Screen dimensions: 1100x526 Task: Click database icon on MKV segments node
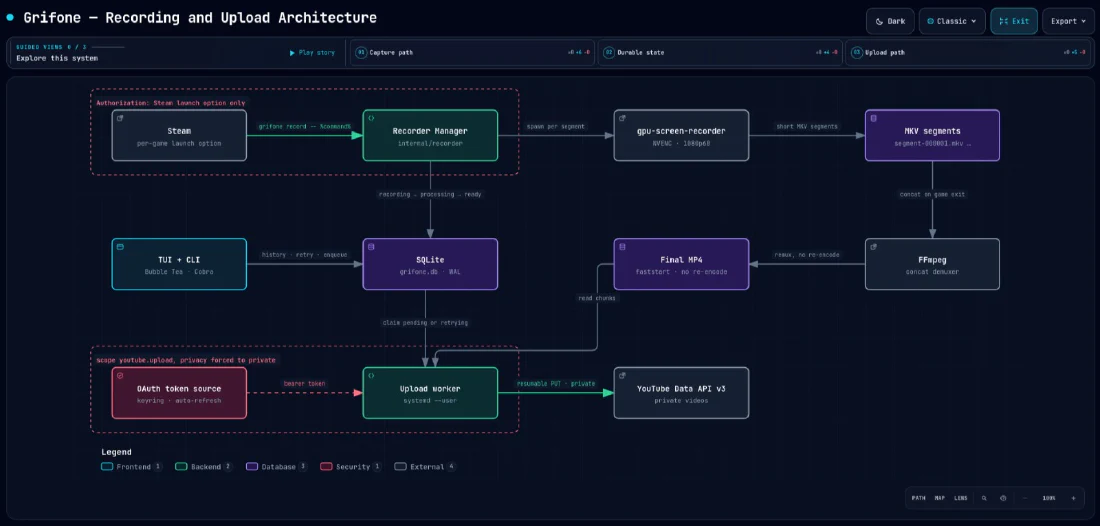click(x=873, y=119)
